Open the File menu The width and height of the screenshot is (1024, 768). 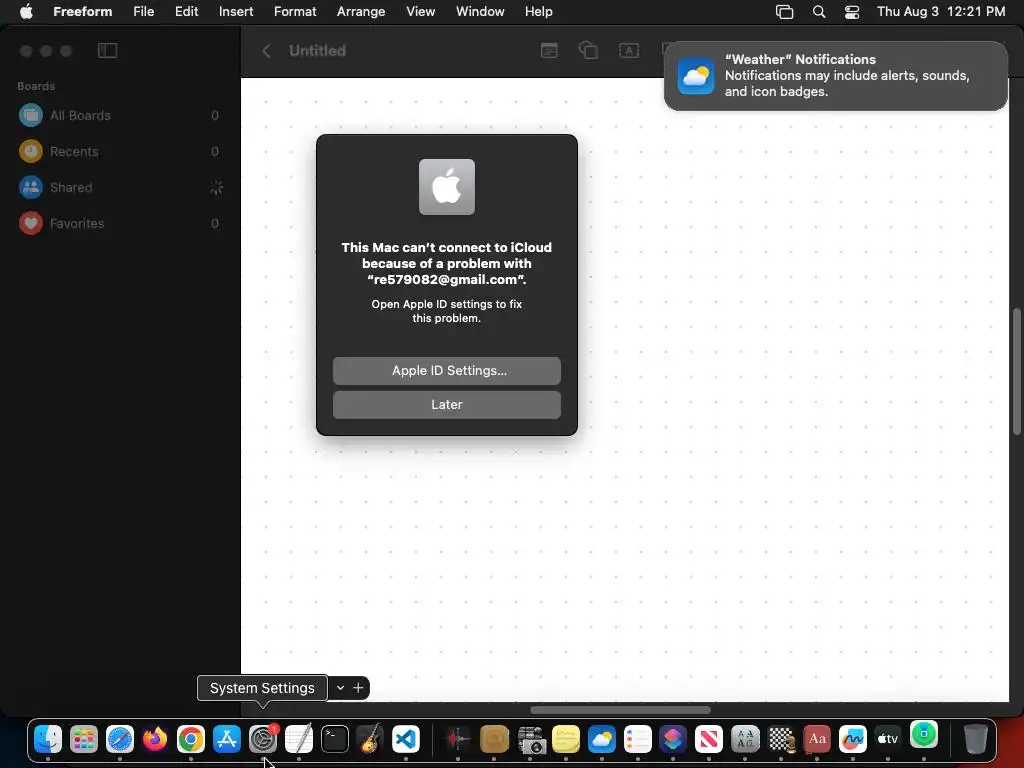(144, 11)
